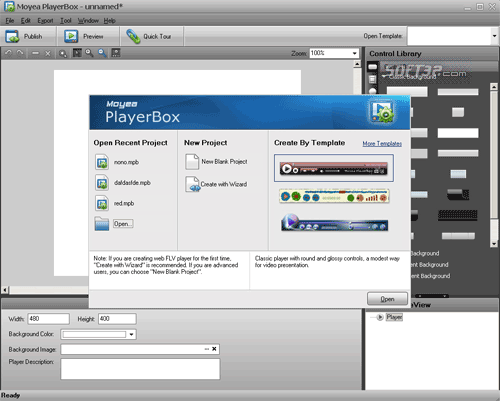Screen dimensions: 500x401
Task: Clear background image with X icon
Action: (214, 349)
